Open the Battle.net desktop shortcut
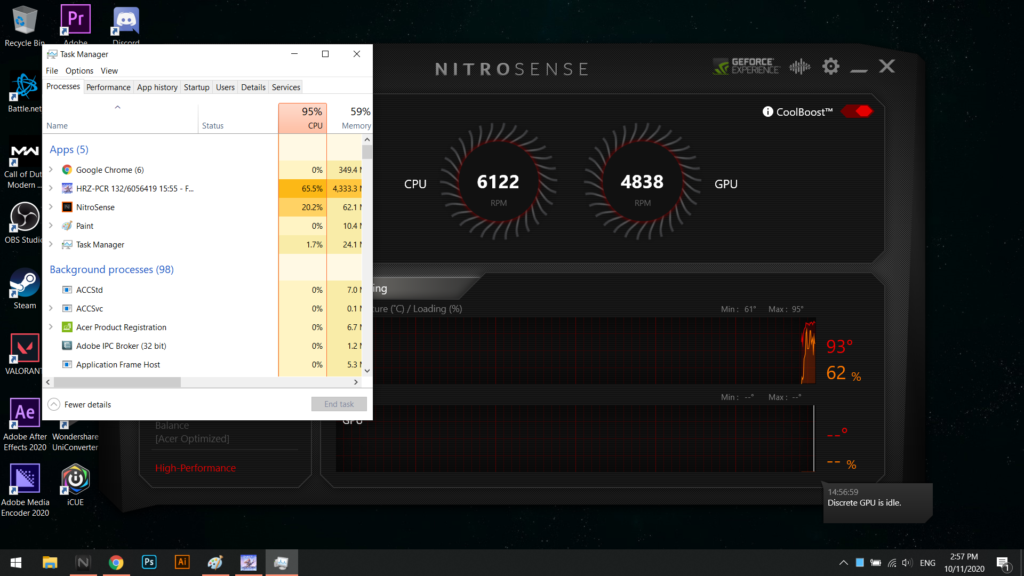 point(24,93)
